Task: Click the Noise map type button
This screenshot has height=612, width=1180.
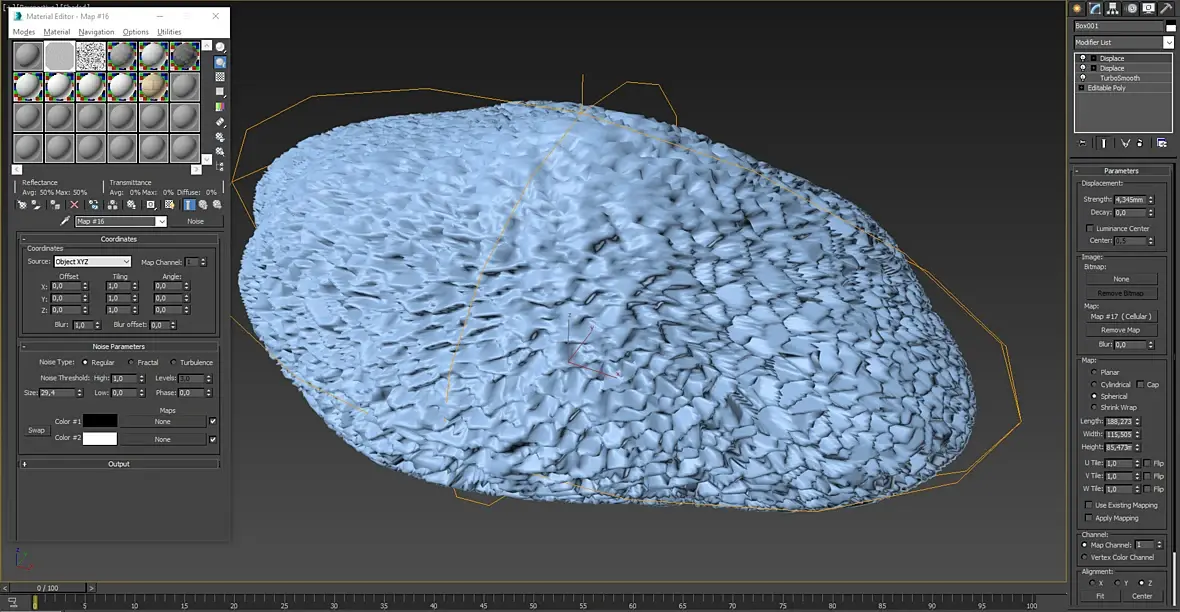Action: [x=196, y=221]
